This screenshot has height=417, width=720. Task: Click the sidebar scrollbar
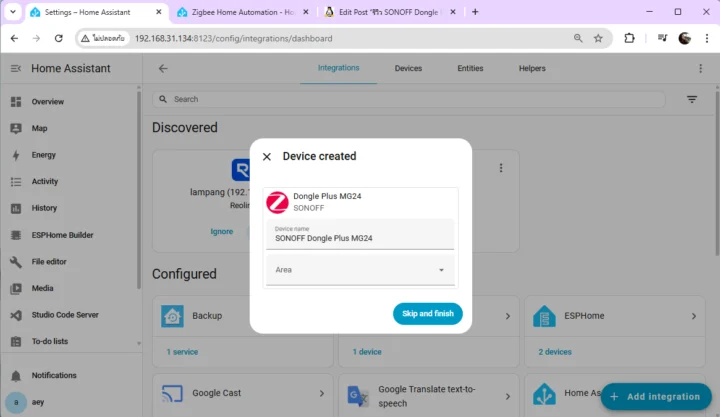click(x=139, y=189)
